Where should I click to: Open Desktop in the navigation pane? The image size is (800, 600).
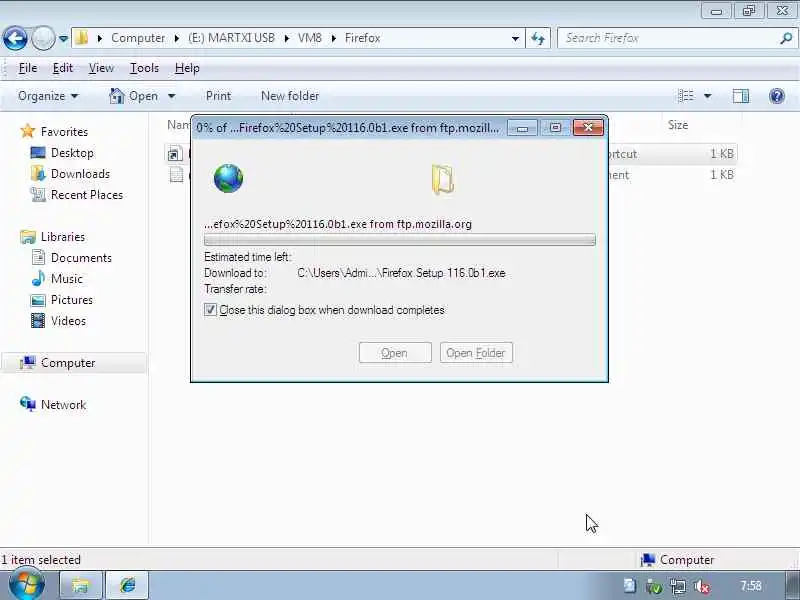click(72, 153)
